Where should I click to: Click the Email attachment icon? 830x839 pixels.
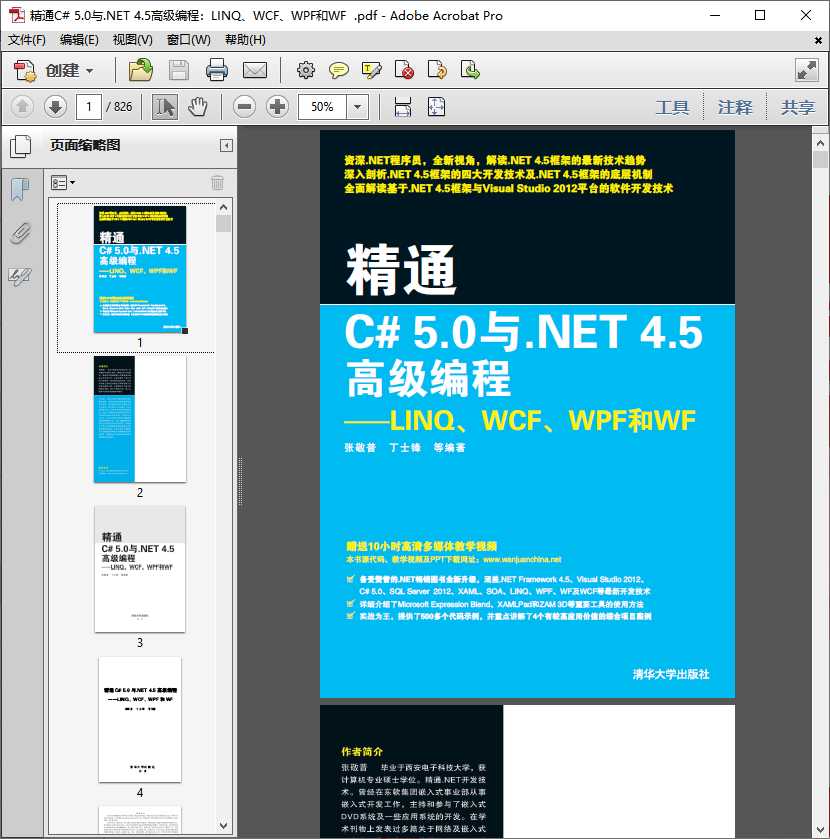pyautogui.click(x=254, y=71)
